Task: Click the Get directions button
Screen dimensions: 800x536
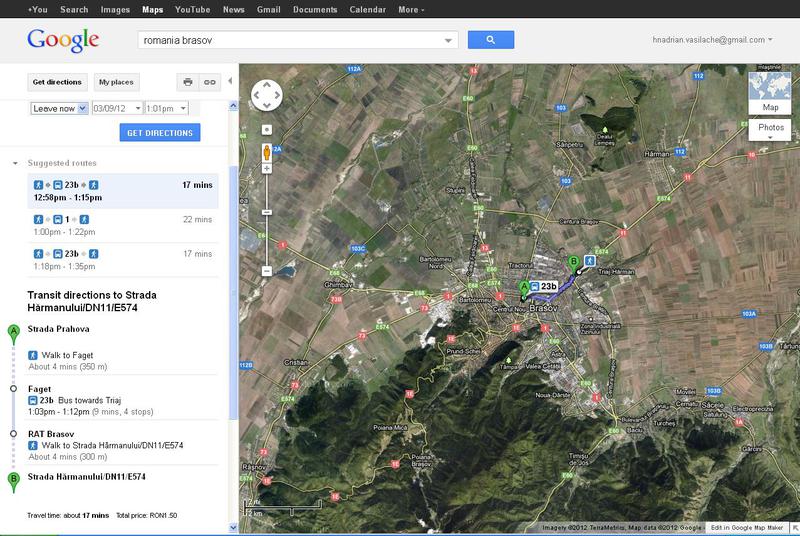Action: pyautogui.click(x=57, y=82)
